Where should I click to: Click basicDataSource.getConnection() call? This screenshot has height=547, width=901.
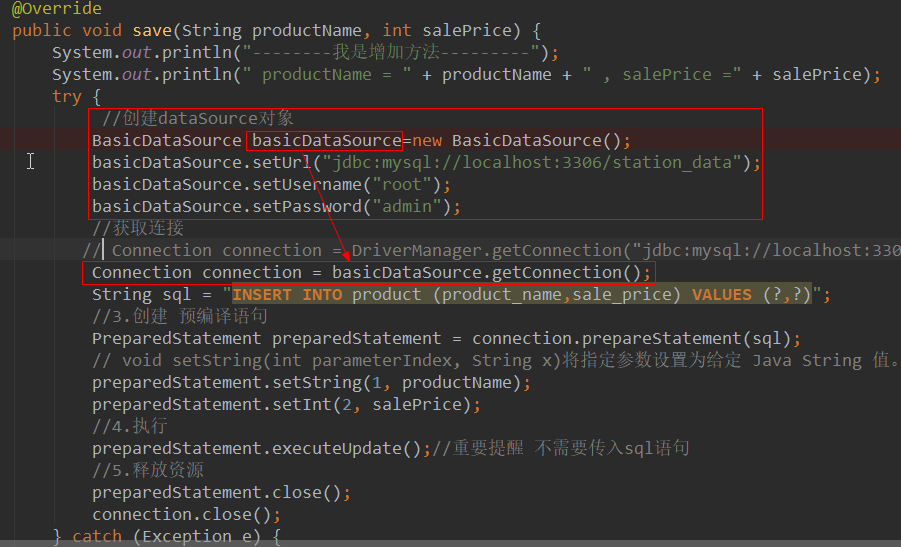click(x=487, y=272)
